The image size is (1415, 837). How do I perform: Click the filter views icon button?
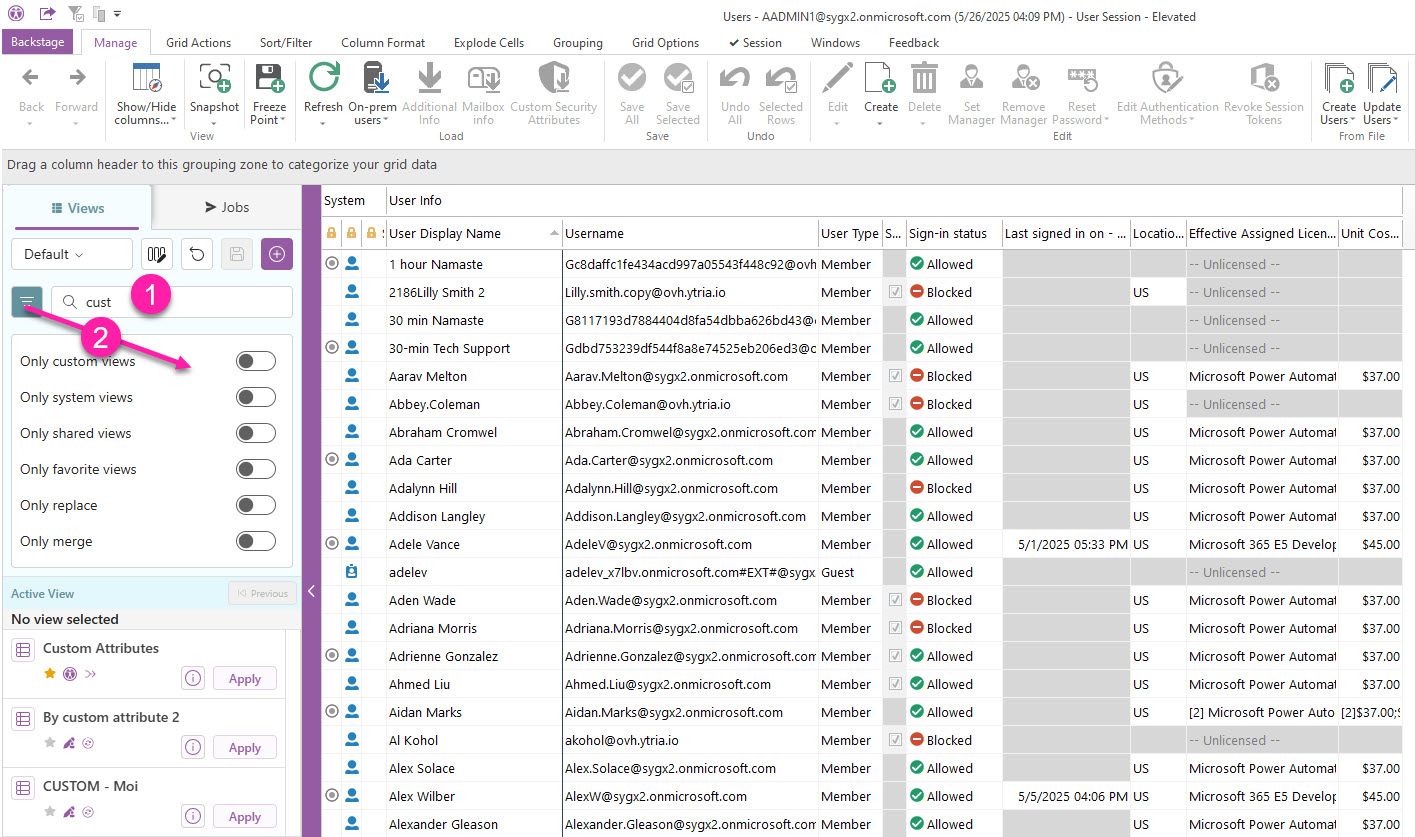click(27, 301)
